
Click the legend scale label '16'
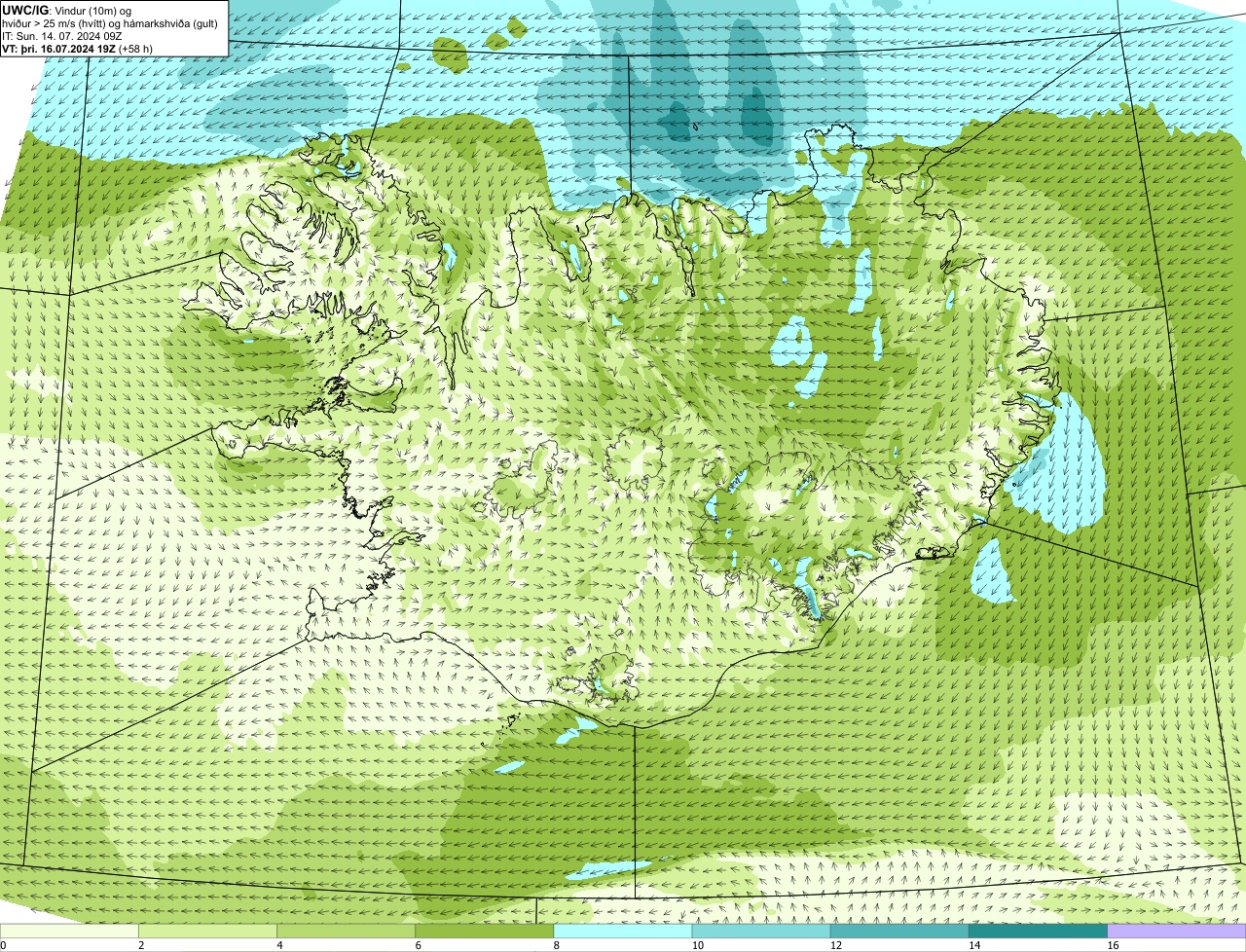tap(1113, 945)
